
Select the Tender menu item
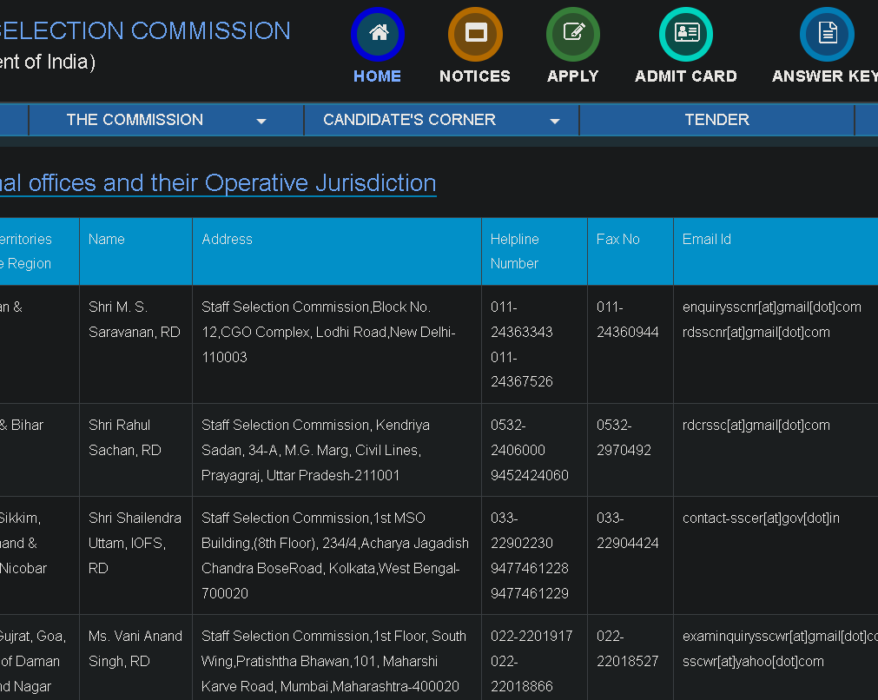click(x=716, y=120)
